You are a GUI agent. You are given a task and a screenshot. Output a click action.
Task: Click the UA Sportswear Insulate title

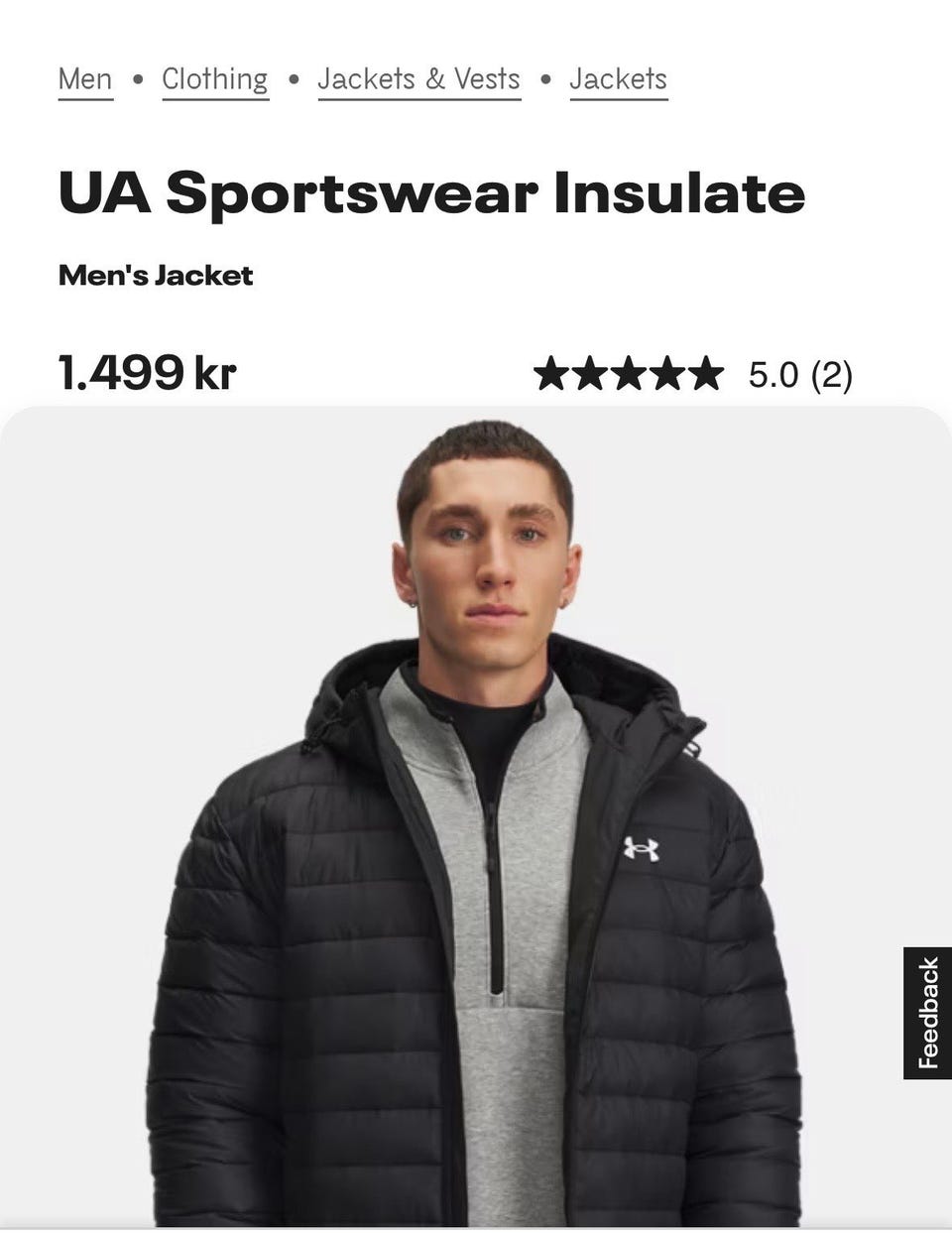point(431,192)
